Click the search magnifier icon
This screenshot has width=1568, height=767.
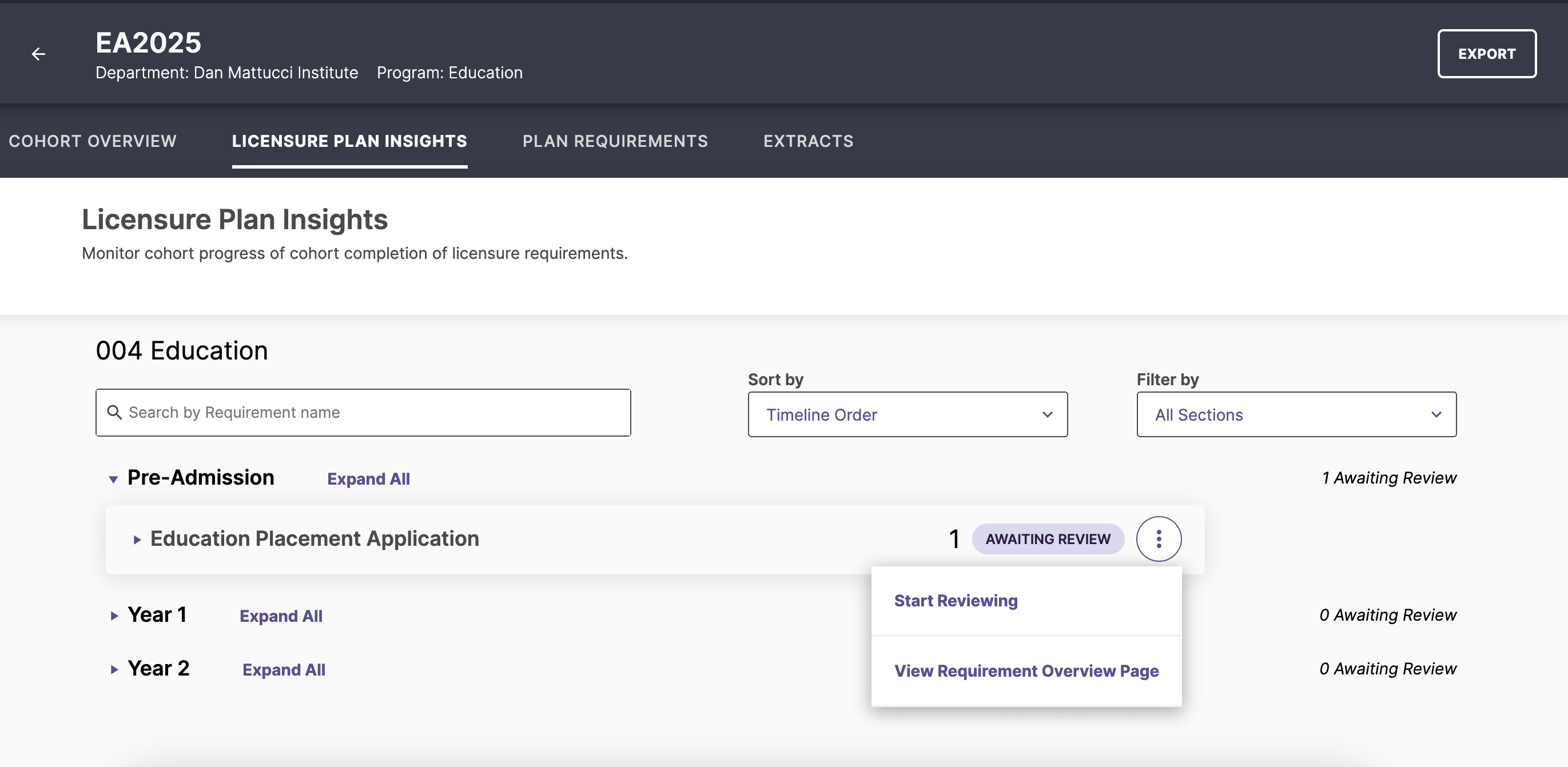click(114, 413)
